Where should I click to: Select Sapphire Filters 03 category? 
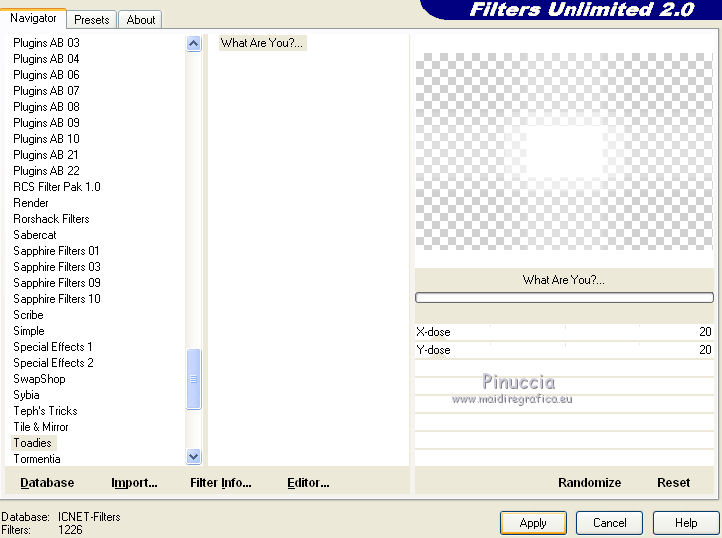[57, 267]
